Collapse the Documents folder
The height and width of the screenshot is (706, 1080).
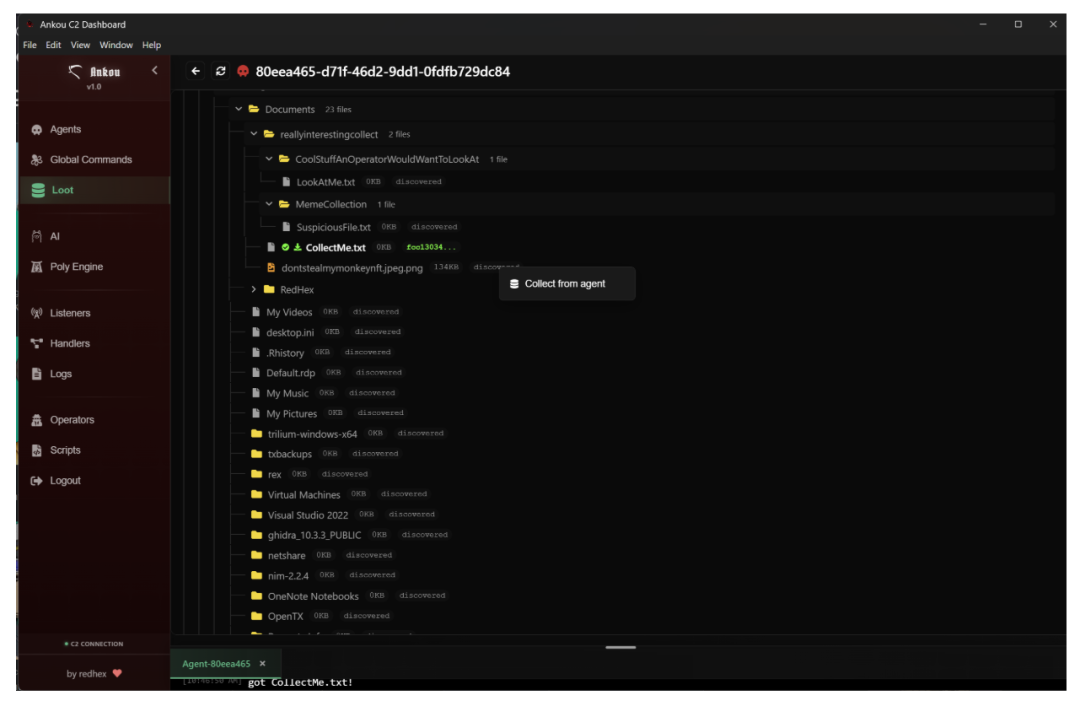(x=238, y=109)
